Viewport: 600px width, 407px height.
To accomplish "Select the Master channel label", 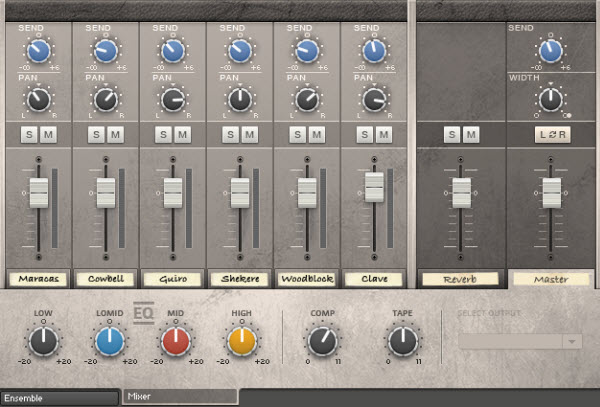I will (x=551, y=279).
